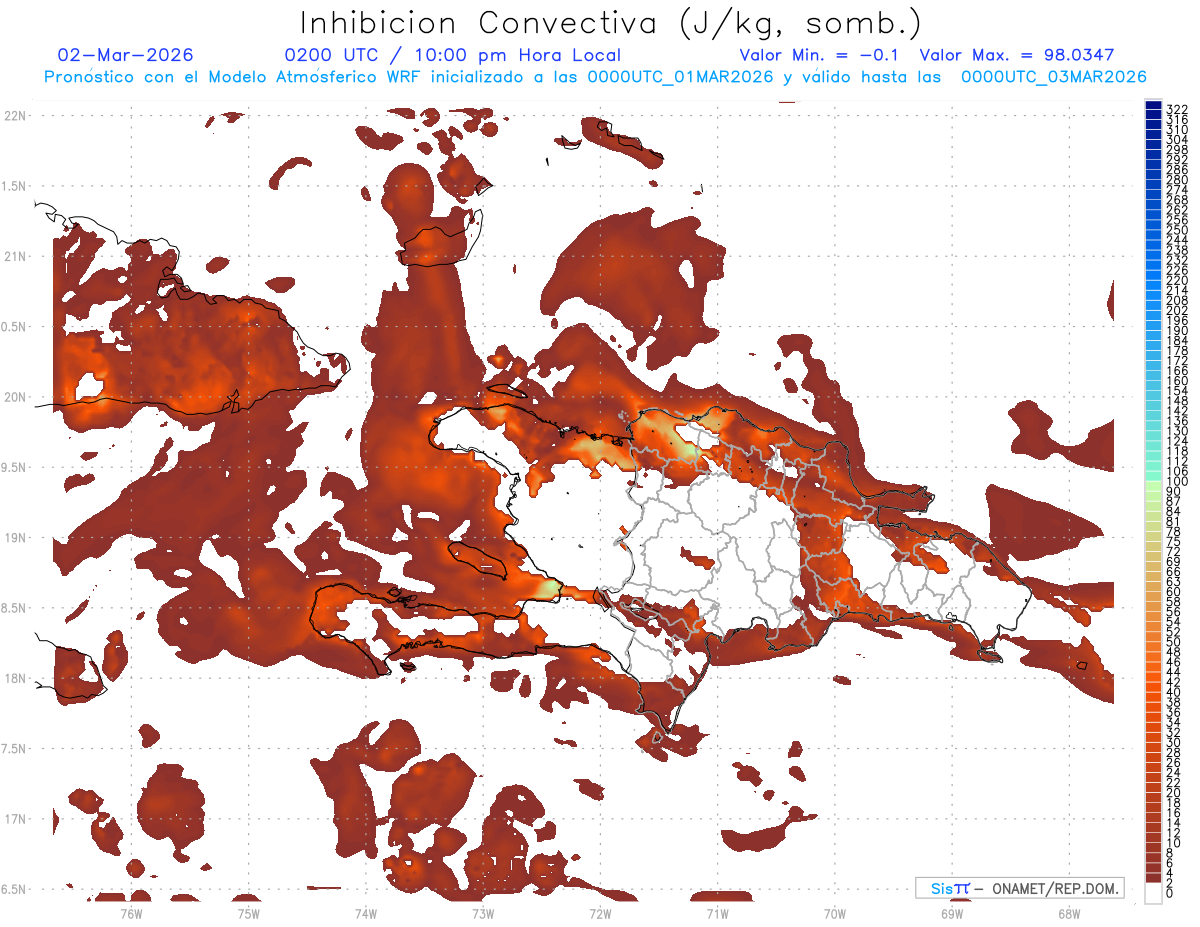Click the '40' value on the color scale
Screen dimensions: 1200x927
point(1174,692)
